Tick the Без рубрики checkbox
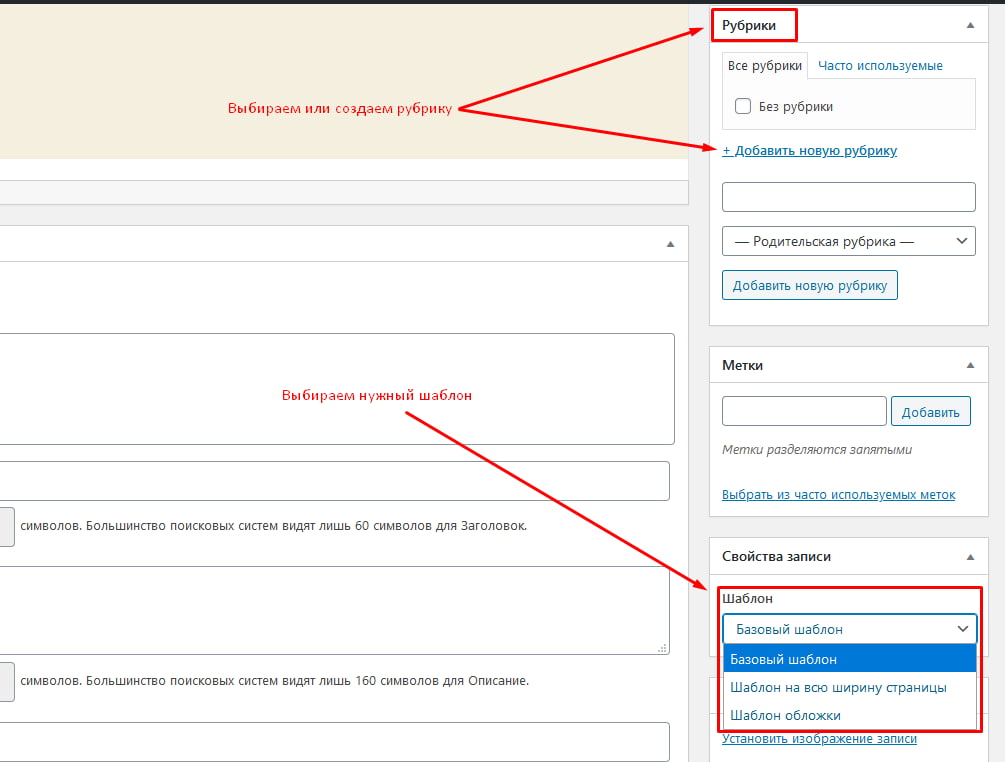The height and width of the screenshot is (762, 1005). point(742,106)
